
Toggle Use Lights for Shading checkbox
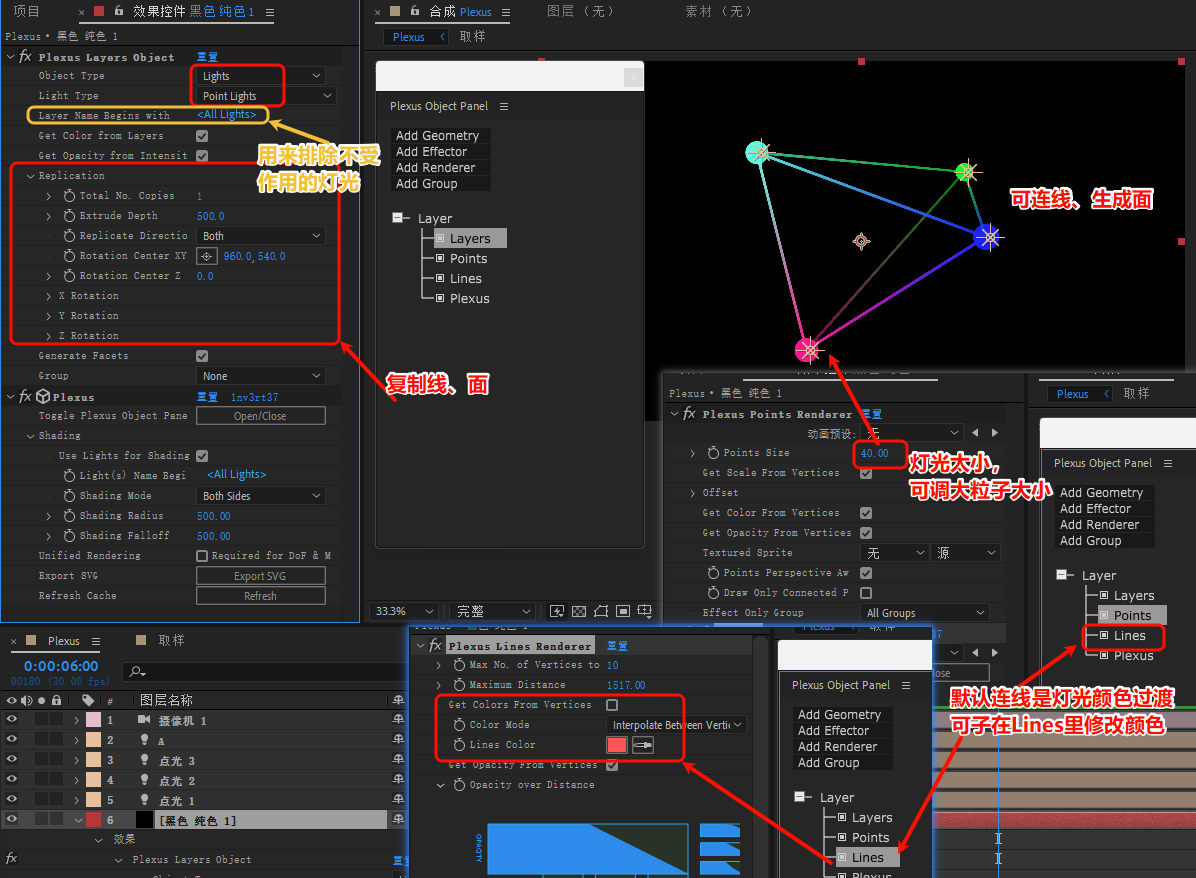pos(202,456)
